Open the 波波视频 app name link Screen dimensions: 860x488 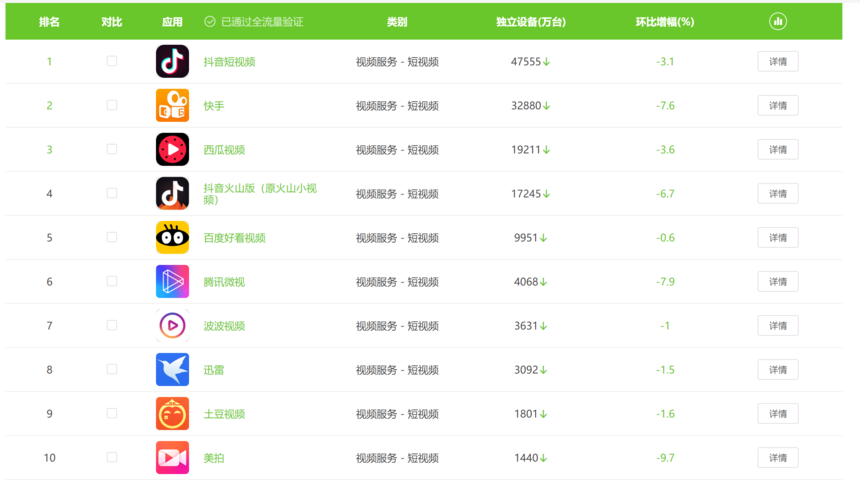(224, 326)
